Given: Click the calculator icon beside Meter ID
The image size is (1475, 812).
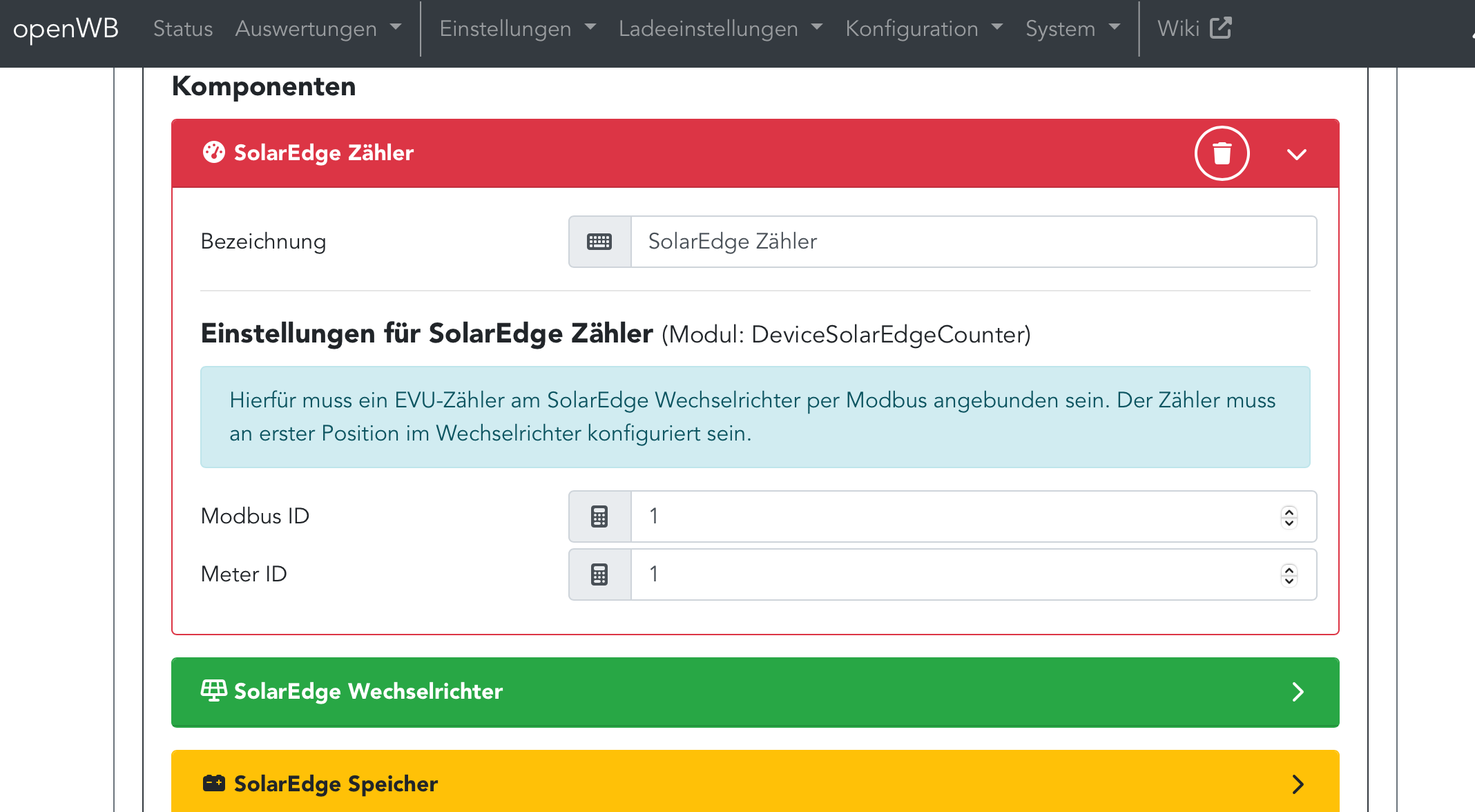Looking at the screenshot, I should tap(599, 574).
